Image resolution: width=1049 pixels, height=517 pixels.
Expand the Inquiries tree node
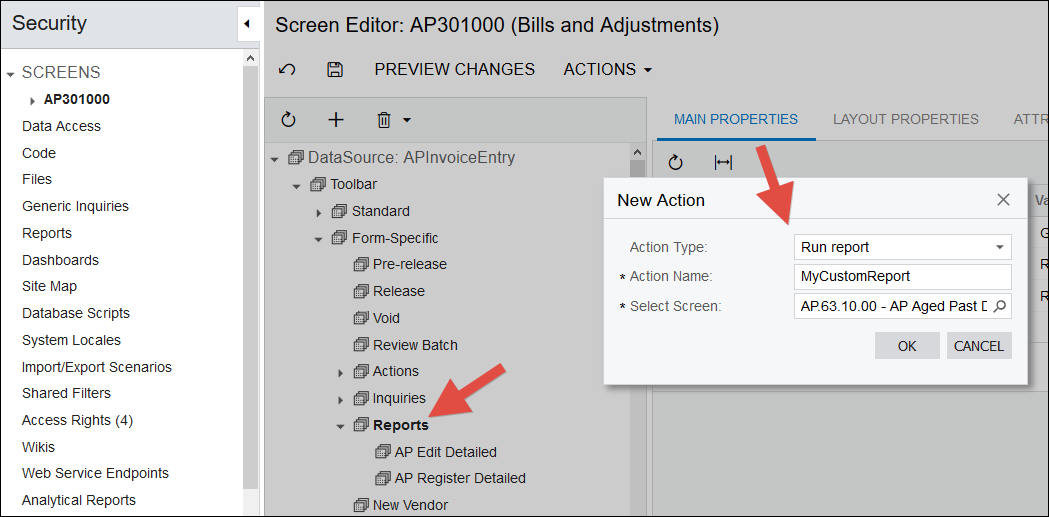coord(341,399)
